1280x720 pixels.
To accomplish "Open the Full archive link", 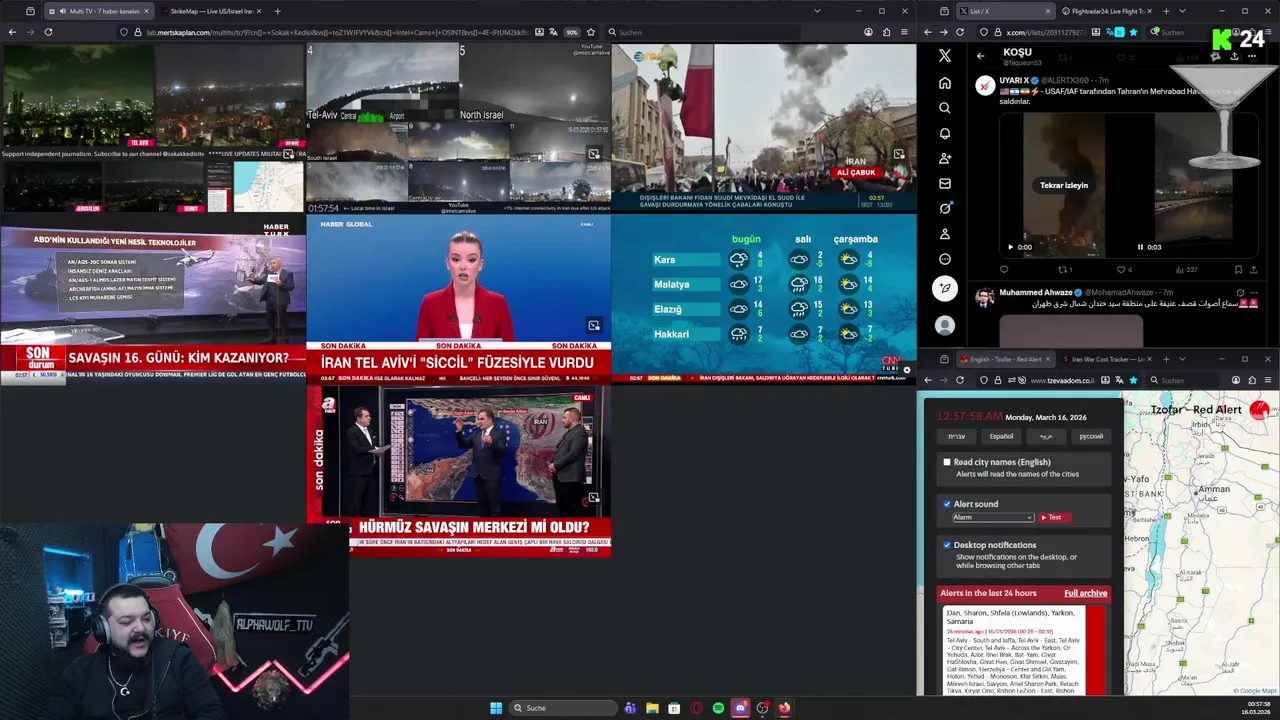I will coord(1085,593).
